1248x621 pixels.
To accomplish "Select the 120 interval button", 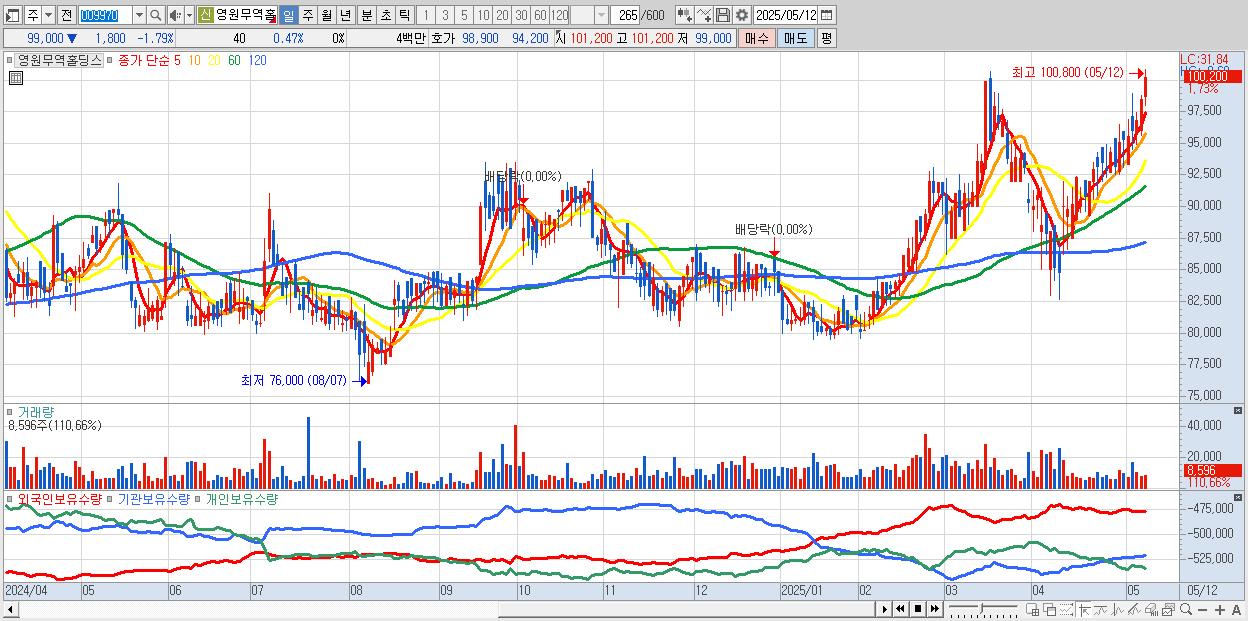I will 560,15.
